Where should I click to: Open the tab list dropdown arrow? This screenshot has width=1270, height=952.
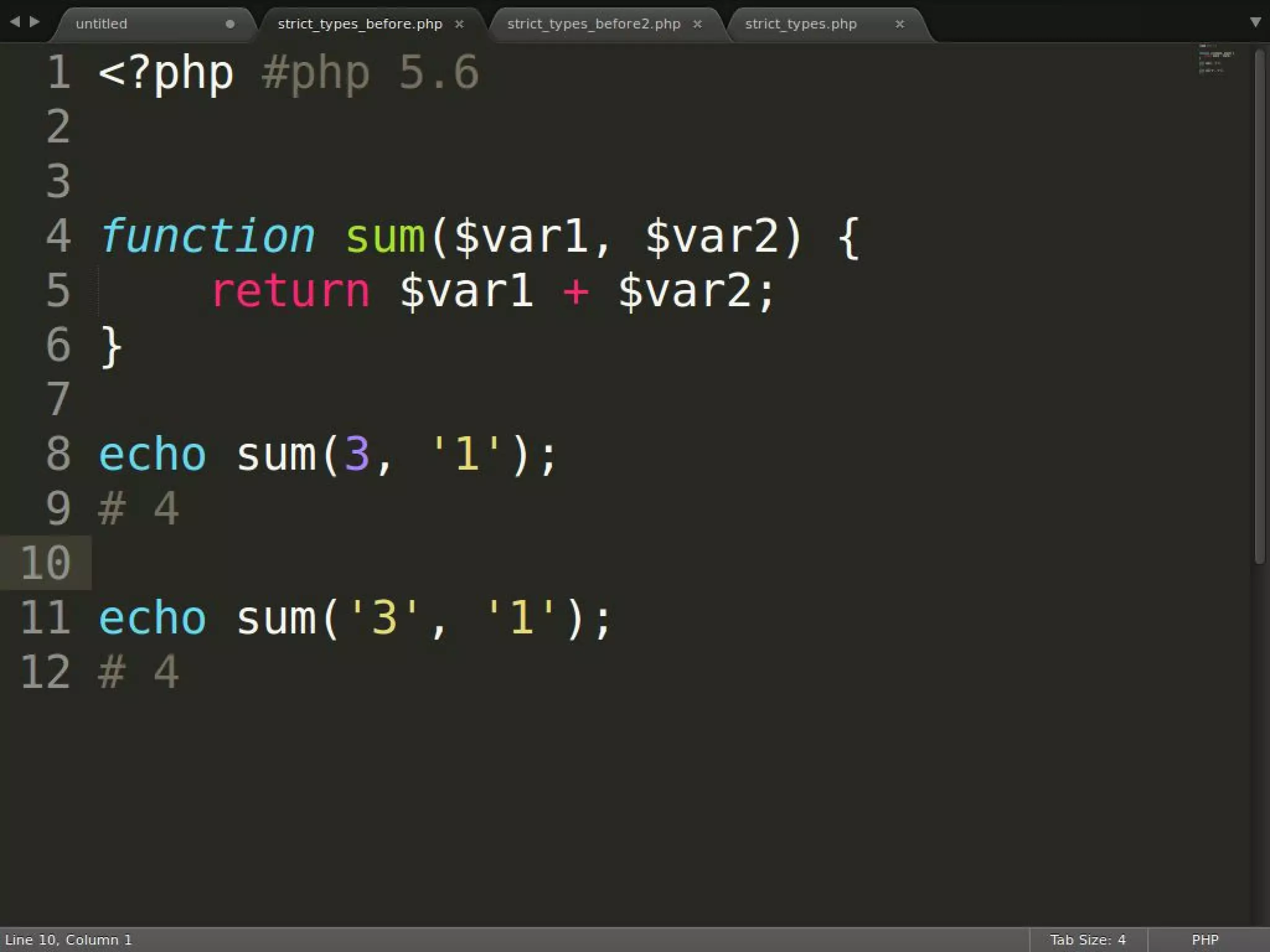click(1255, 22)
